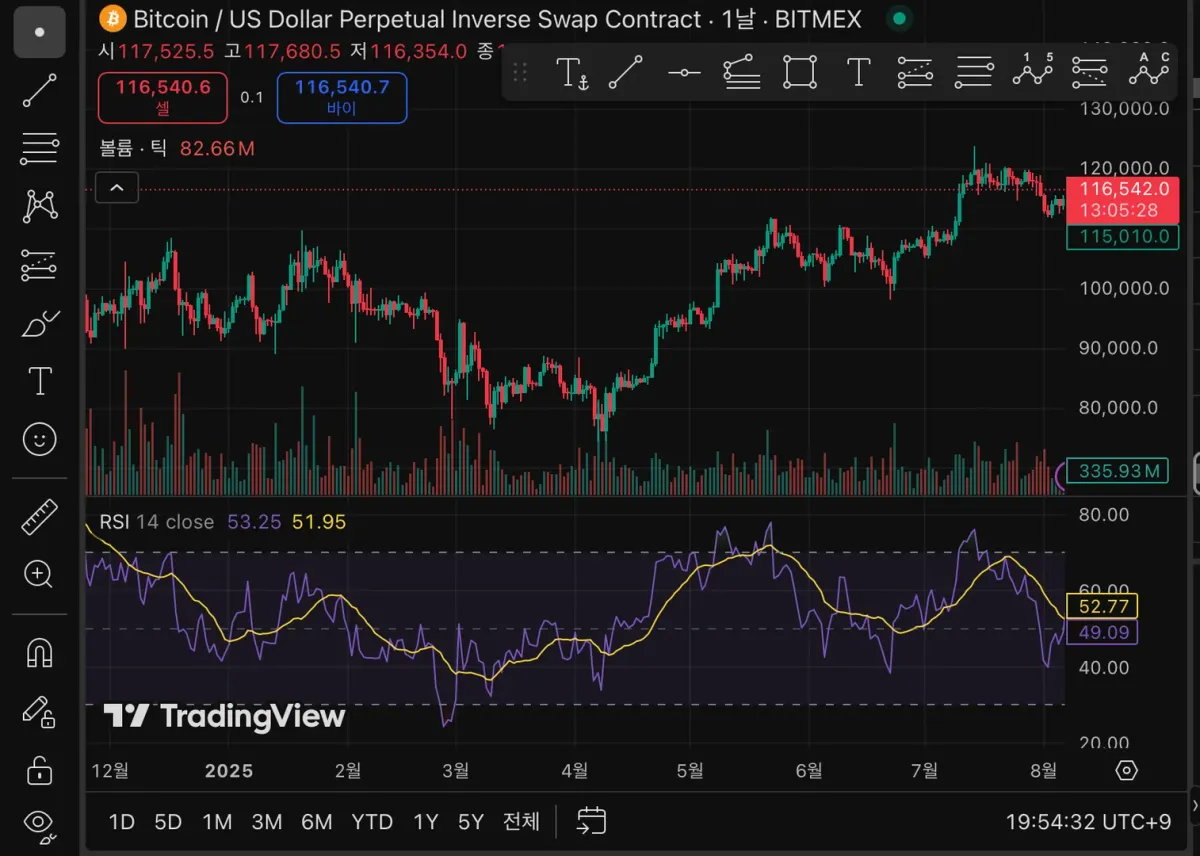Open the go-to-date calendar icon
1200x856 pixels.
pos(592,822)
